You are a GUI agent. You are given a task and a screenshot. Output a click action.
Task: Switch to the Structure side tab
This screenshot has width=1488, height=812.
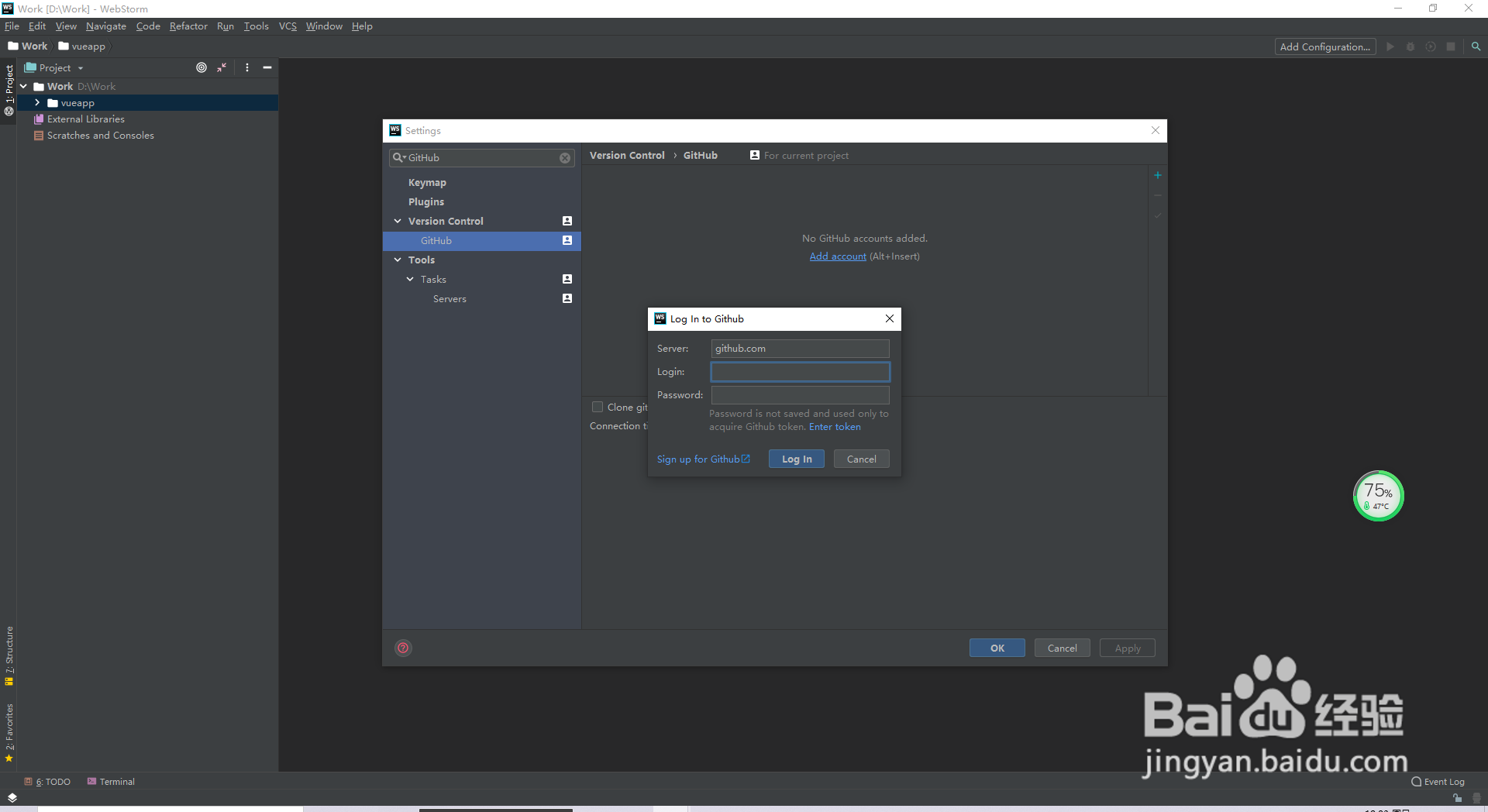(9, 655)
